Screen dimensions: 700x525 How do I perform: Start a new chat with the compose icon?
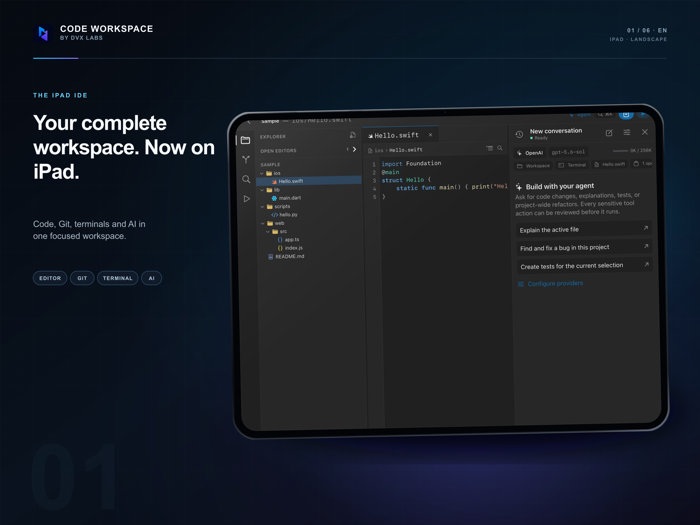point(609,133)
